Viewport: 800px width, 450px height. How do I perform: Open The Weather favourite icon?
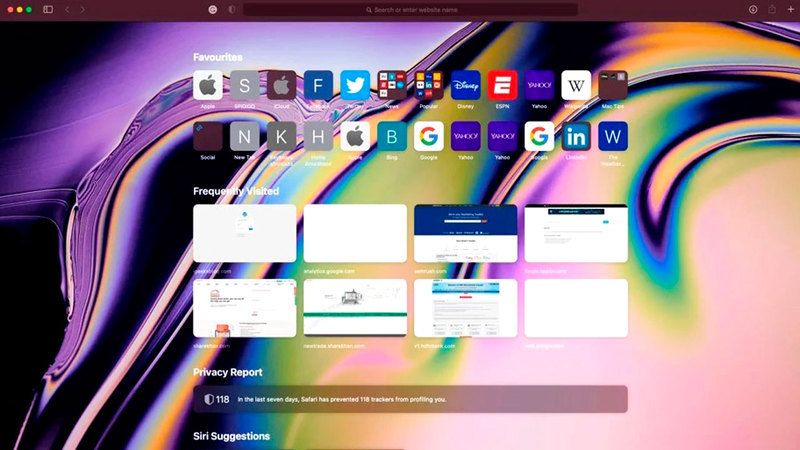(x=613, y=136)
